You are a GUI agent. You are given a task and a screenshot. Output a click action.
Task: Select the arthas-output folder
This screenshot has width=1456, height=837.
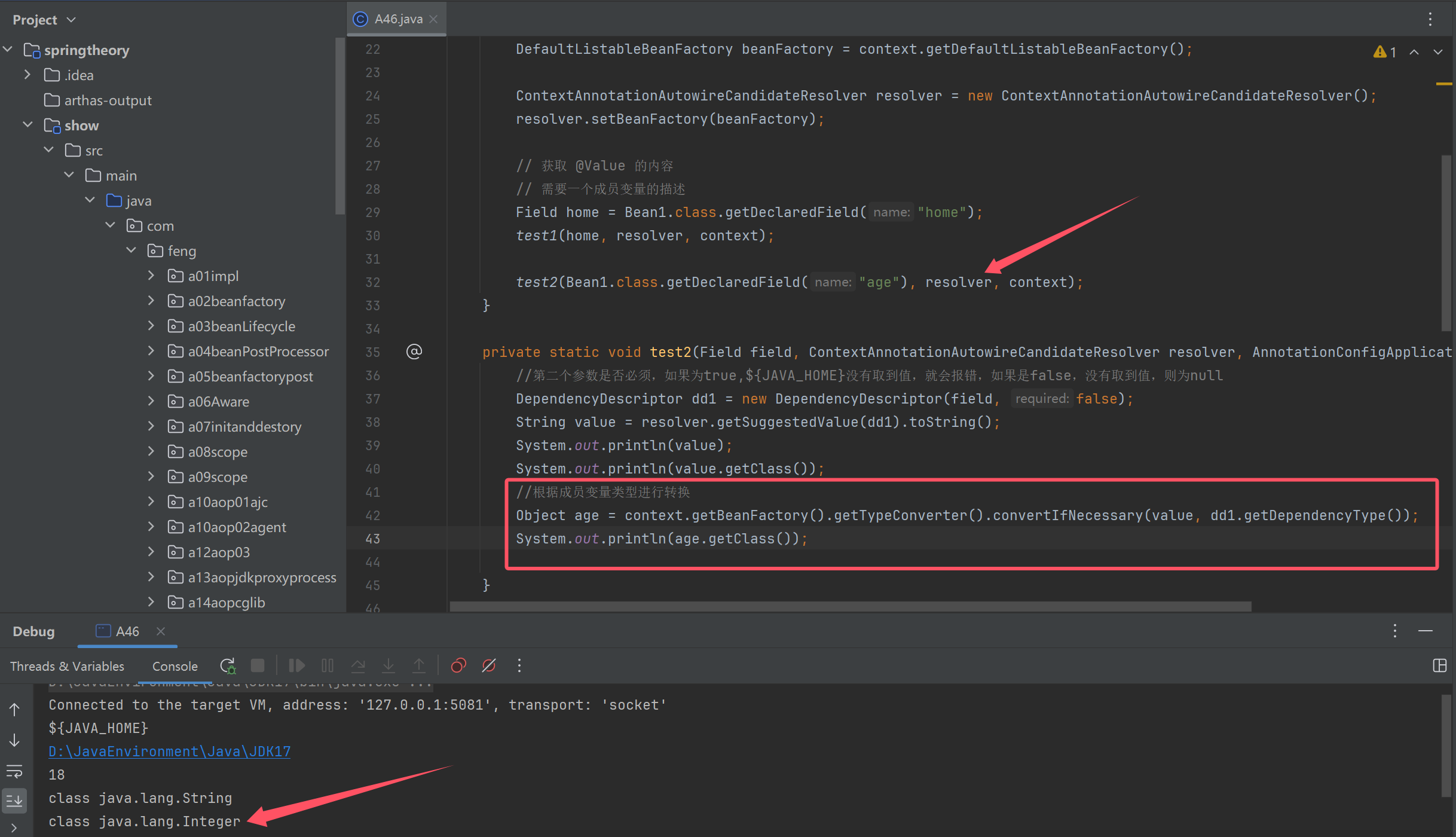(108, 100)
